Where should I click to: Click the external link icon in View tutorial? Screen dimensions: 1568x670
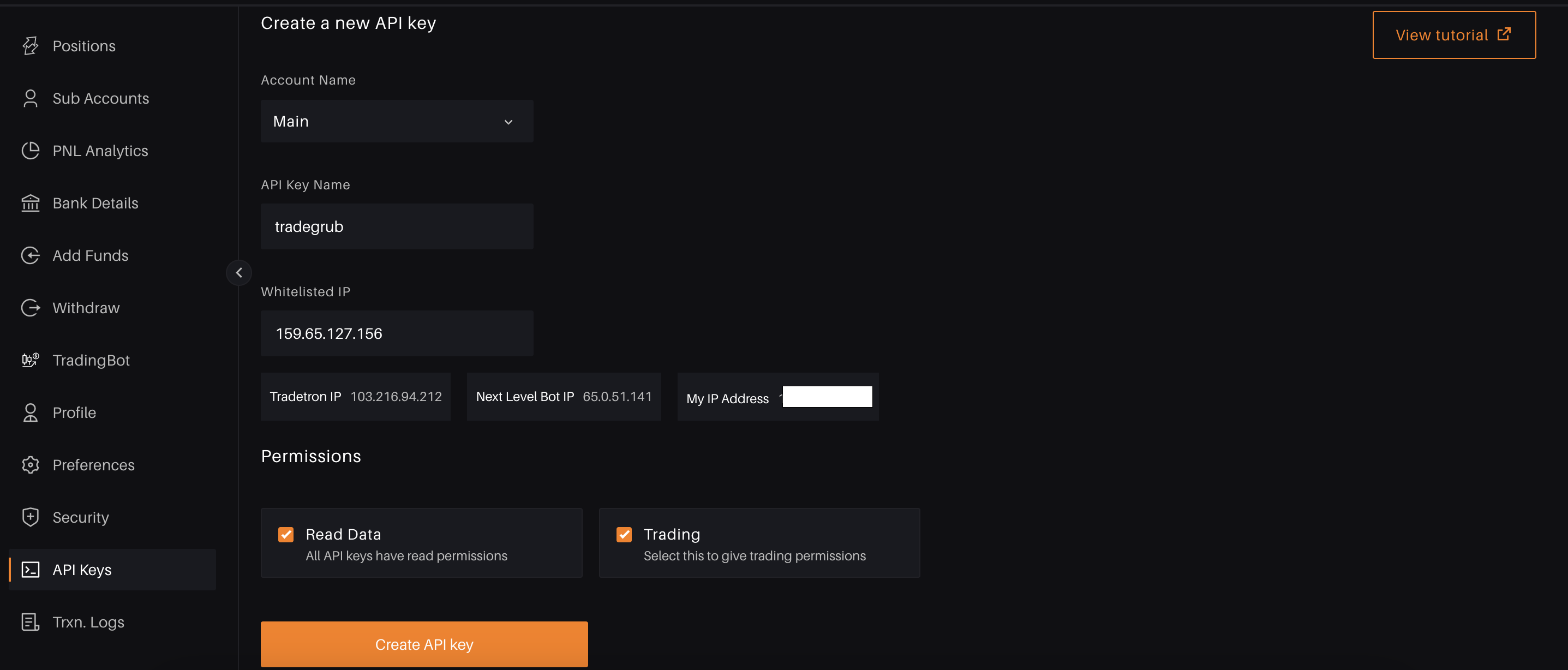pyautogui.click(x=1504, y=34)
